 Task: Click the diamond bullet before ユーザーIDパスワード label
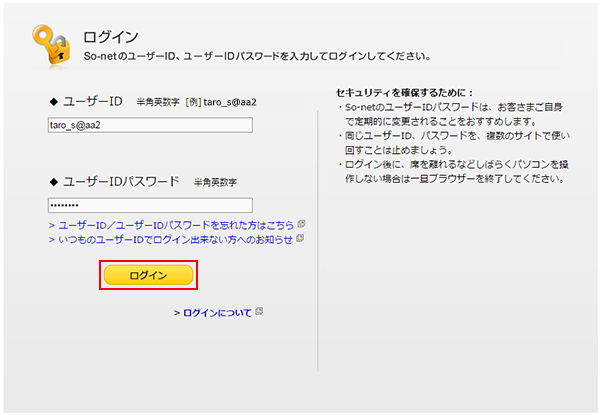pyautogui.click(x=52, y=181)
